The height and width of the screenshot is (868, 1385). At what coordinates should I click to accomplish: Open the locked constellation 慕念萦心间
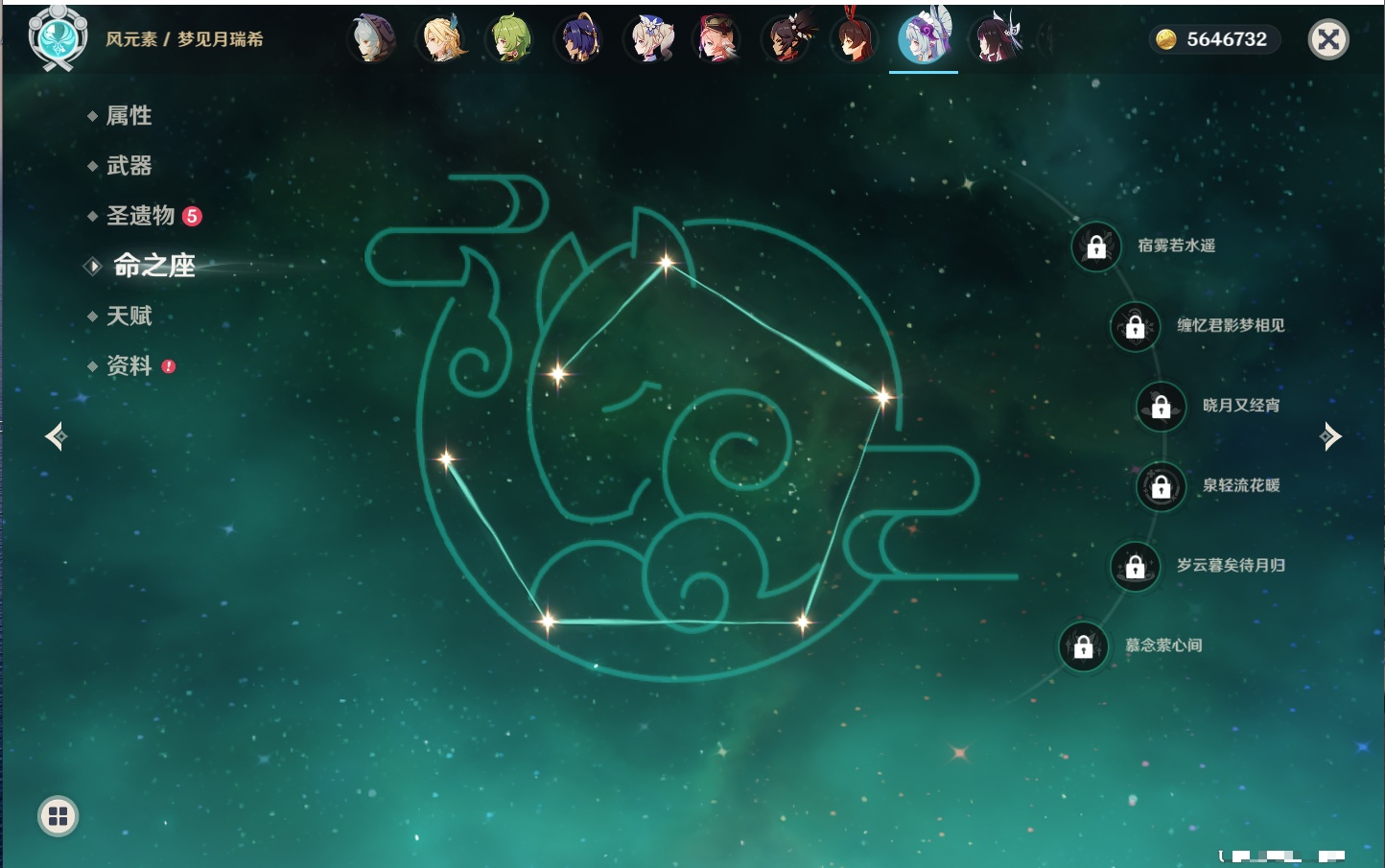(x=1084, y=646)
